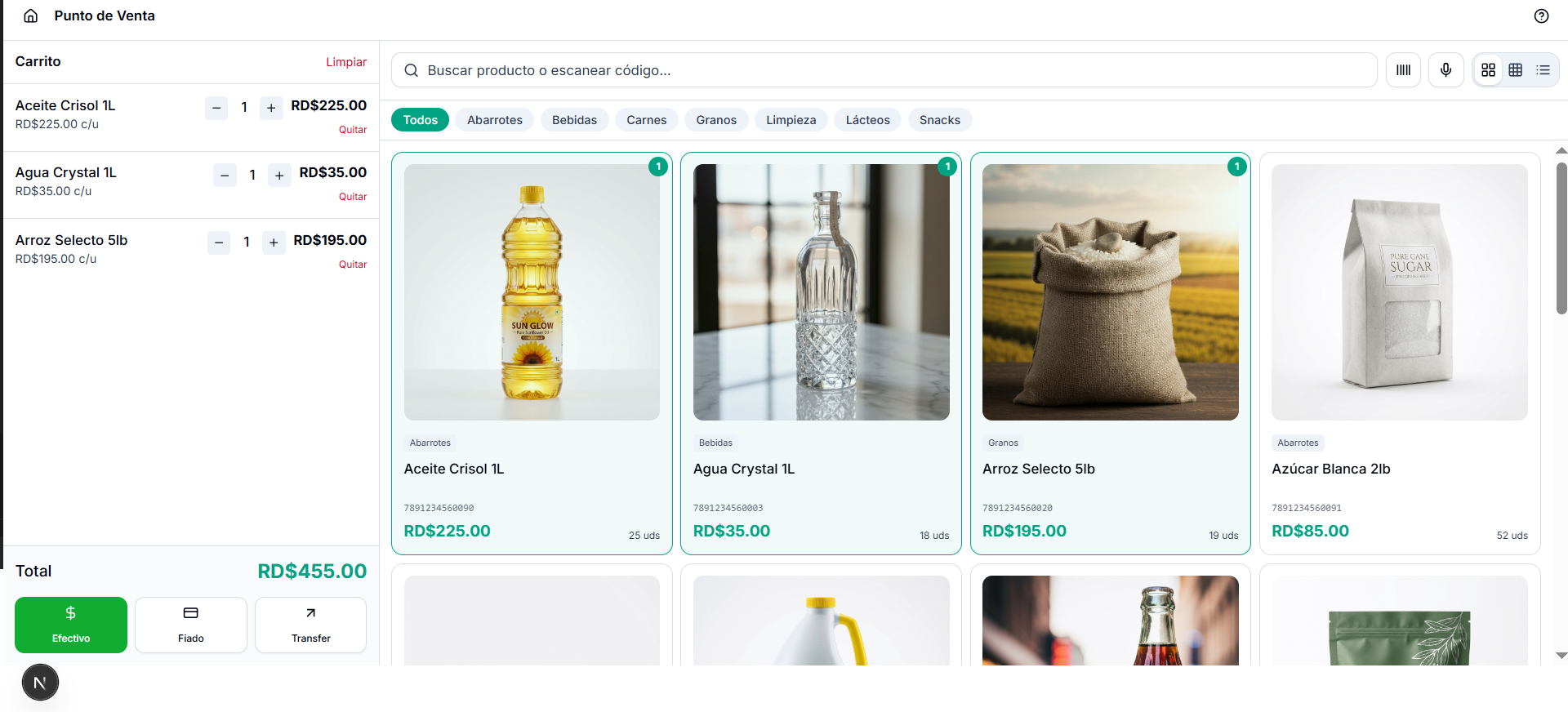
Task: Switch to the compact grid view icon
Action: [x=1516, y=69]
